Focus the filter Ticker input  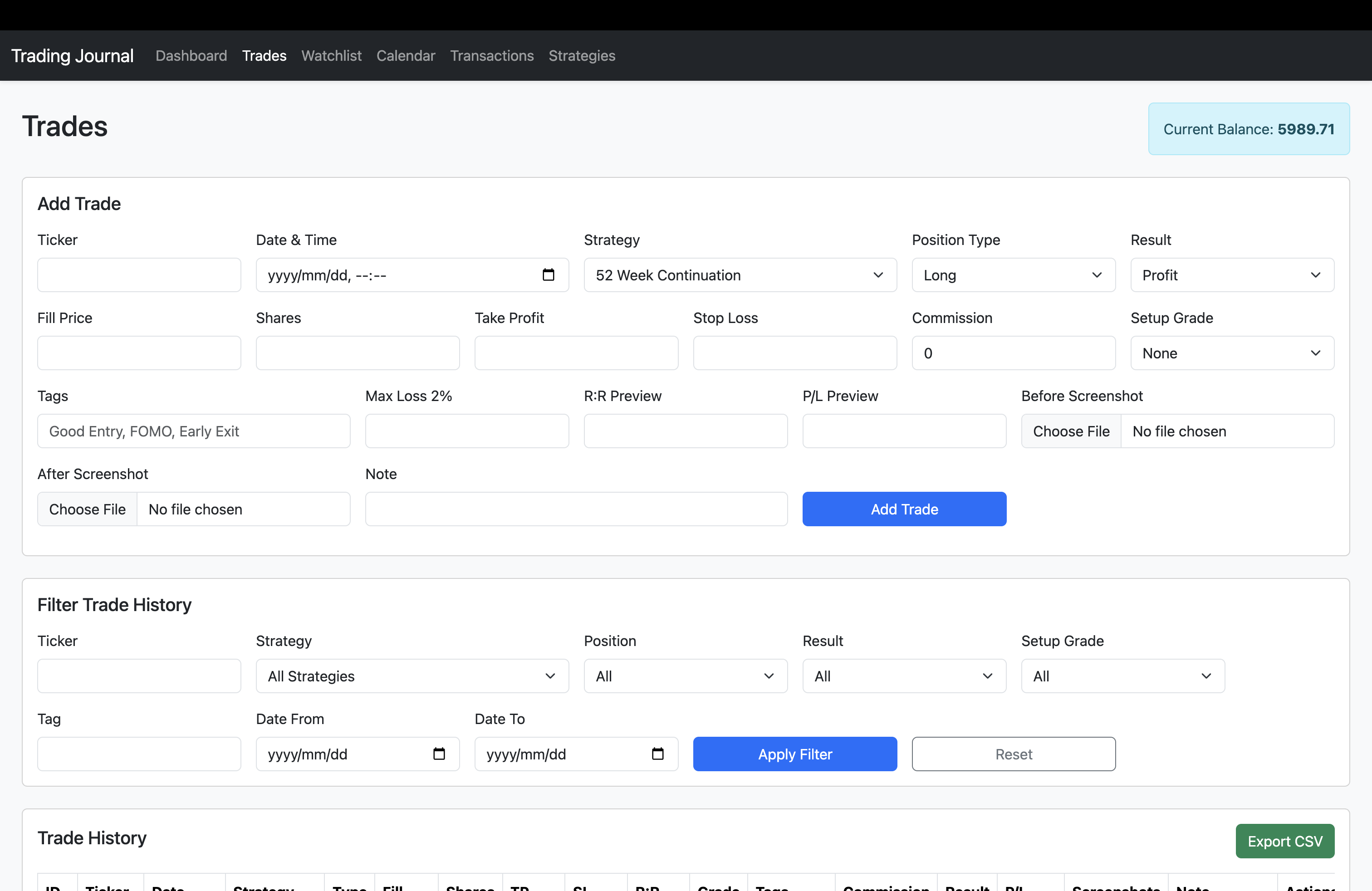coord(139,676)
